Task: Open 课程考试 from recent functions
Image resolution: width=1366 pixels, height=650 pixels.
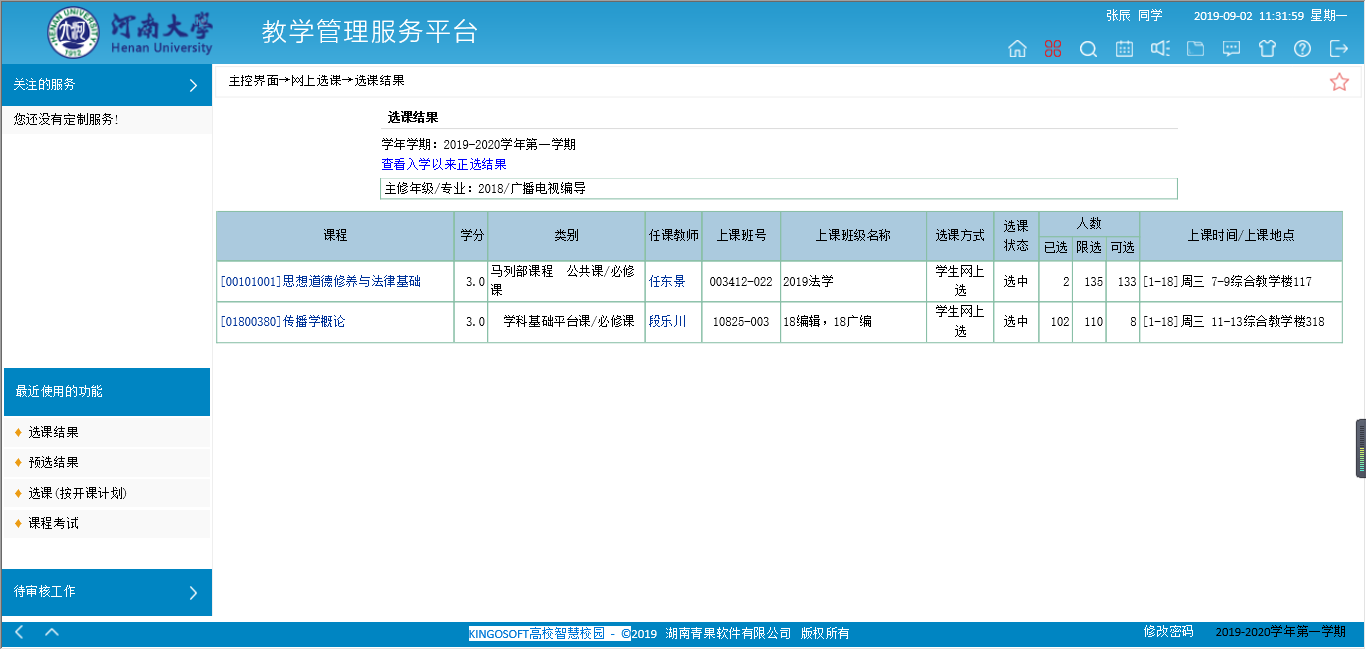Action: (53, 523)
